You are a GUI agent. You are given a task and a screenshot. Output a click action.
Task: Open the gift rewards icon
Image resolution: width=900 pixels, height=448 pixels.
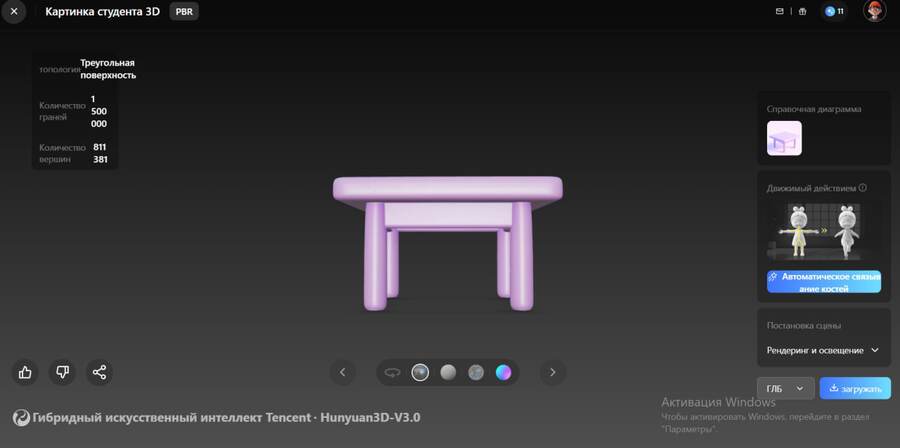coord(802,11)
